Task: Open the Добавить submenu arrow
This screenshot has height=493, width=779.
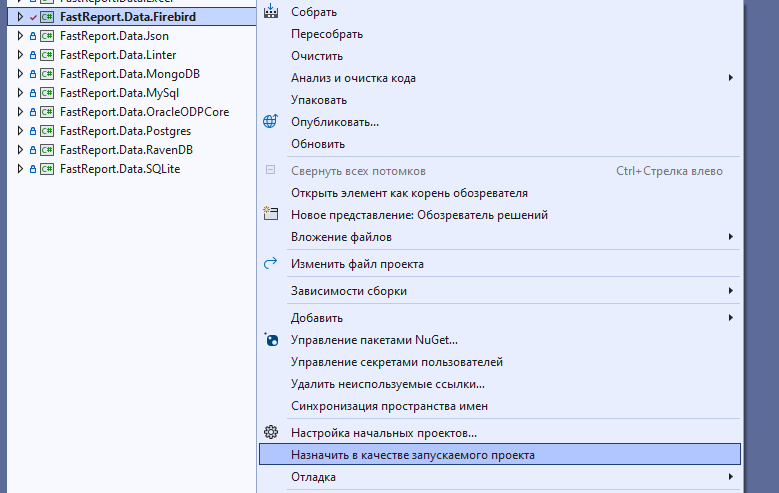Action: pos(730,318)
